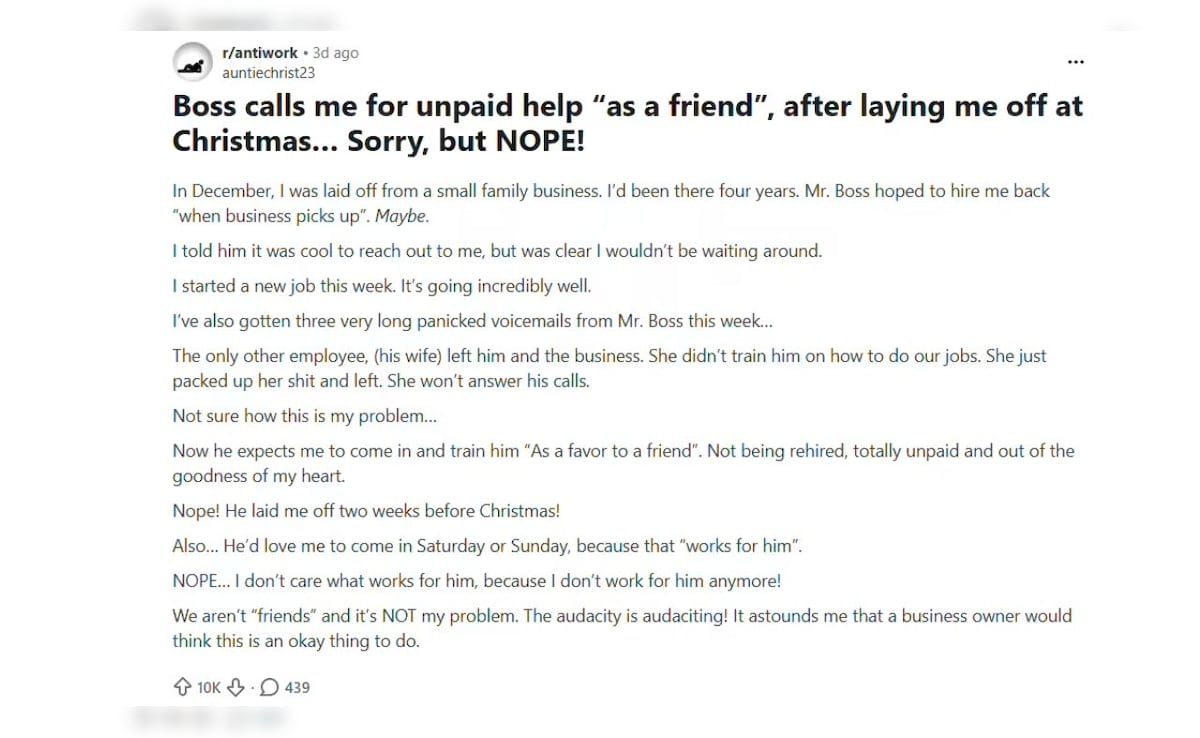
Task: Click the 'audacity is audaciting' paragraph
Action: (x=621, y=628)
